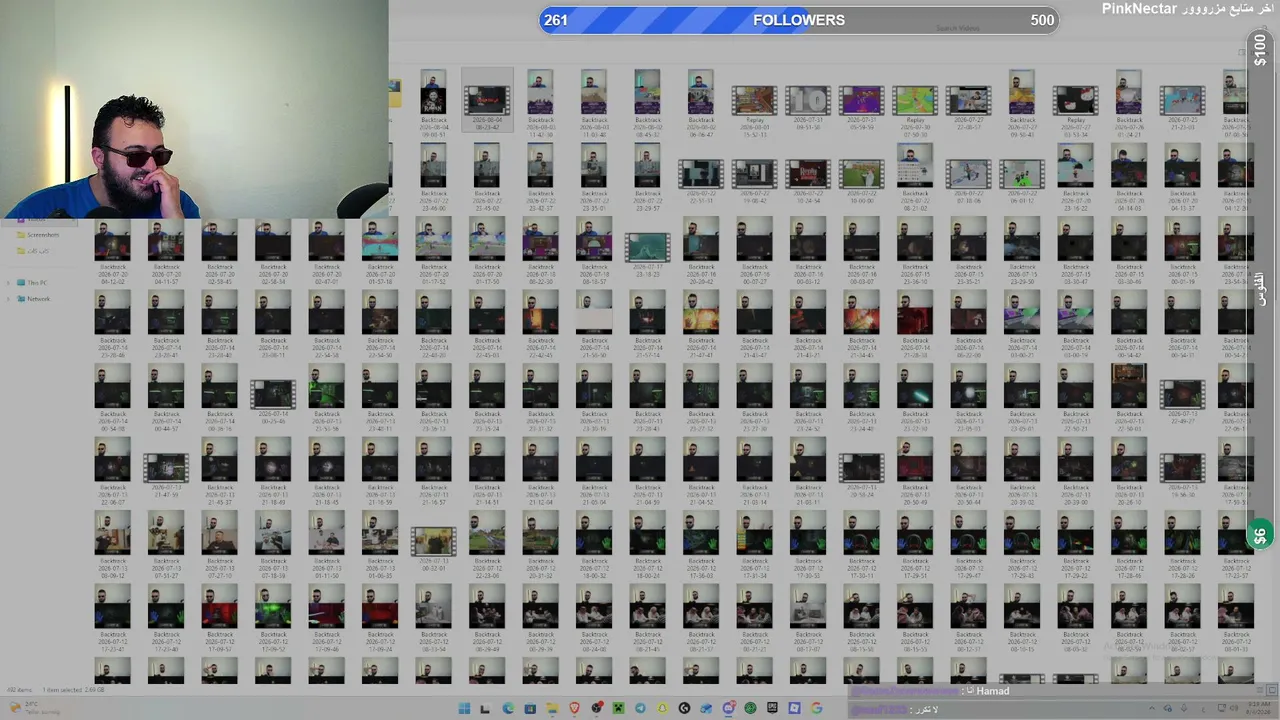Select Backtrack clip 2026-07-14 23-08-11
The width and height of the screenshot is (1280, 720).
click(x=273, y=325)
